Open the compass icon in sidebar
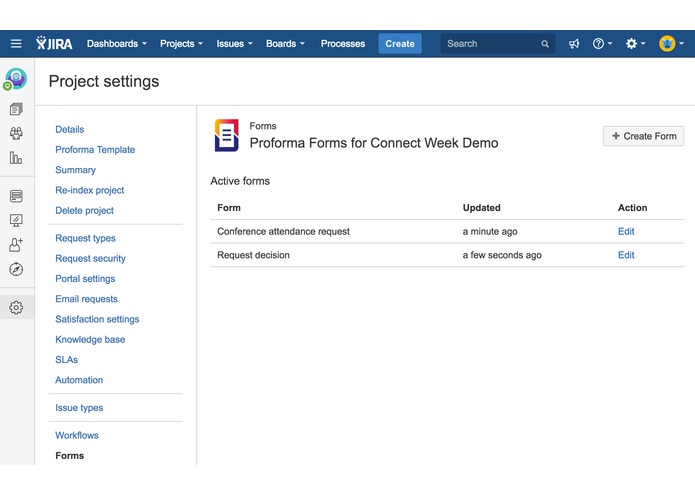The width and height of the screenshot is (695, 494). 16,269
